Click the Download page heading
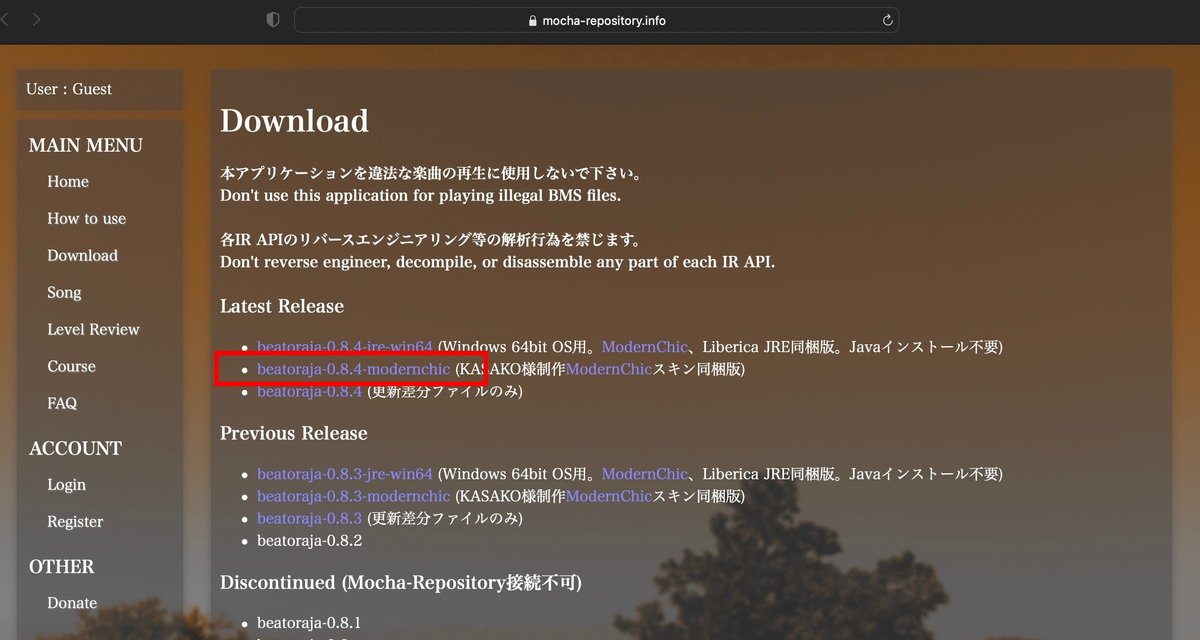This screenshot has width=1200, height=640. [294, 122]
